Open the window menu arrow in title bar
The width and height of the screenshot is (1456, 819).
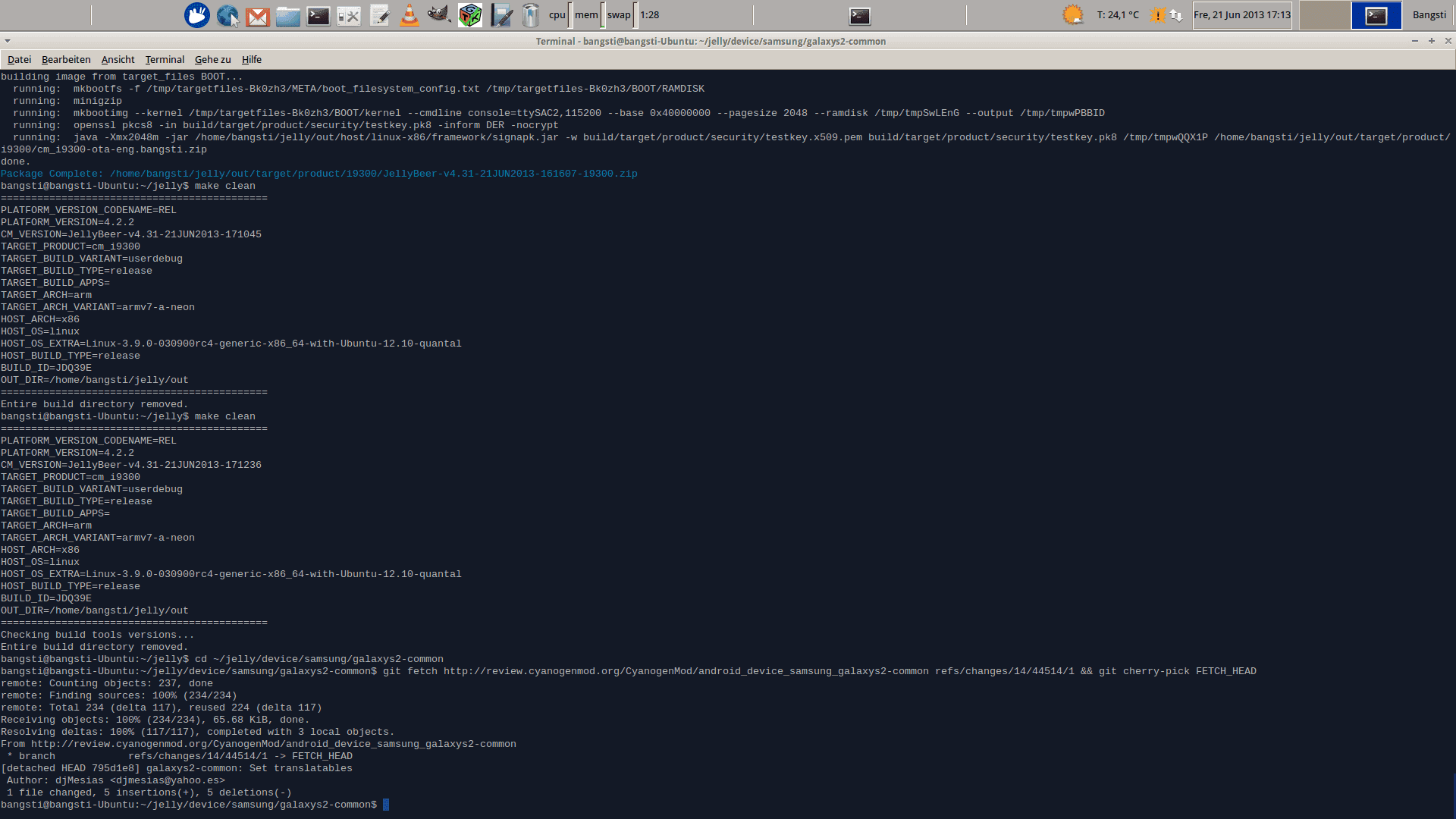(x=7, y=41)
